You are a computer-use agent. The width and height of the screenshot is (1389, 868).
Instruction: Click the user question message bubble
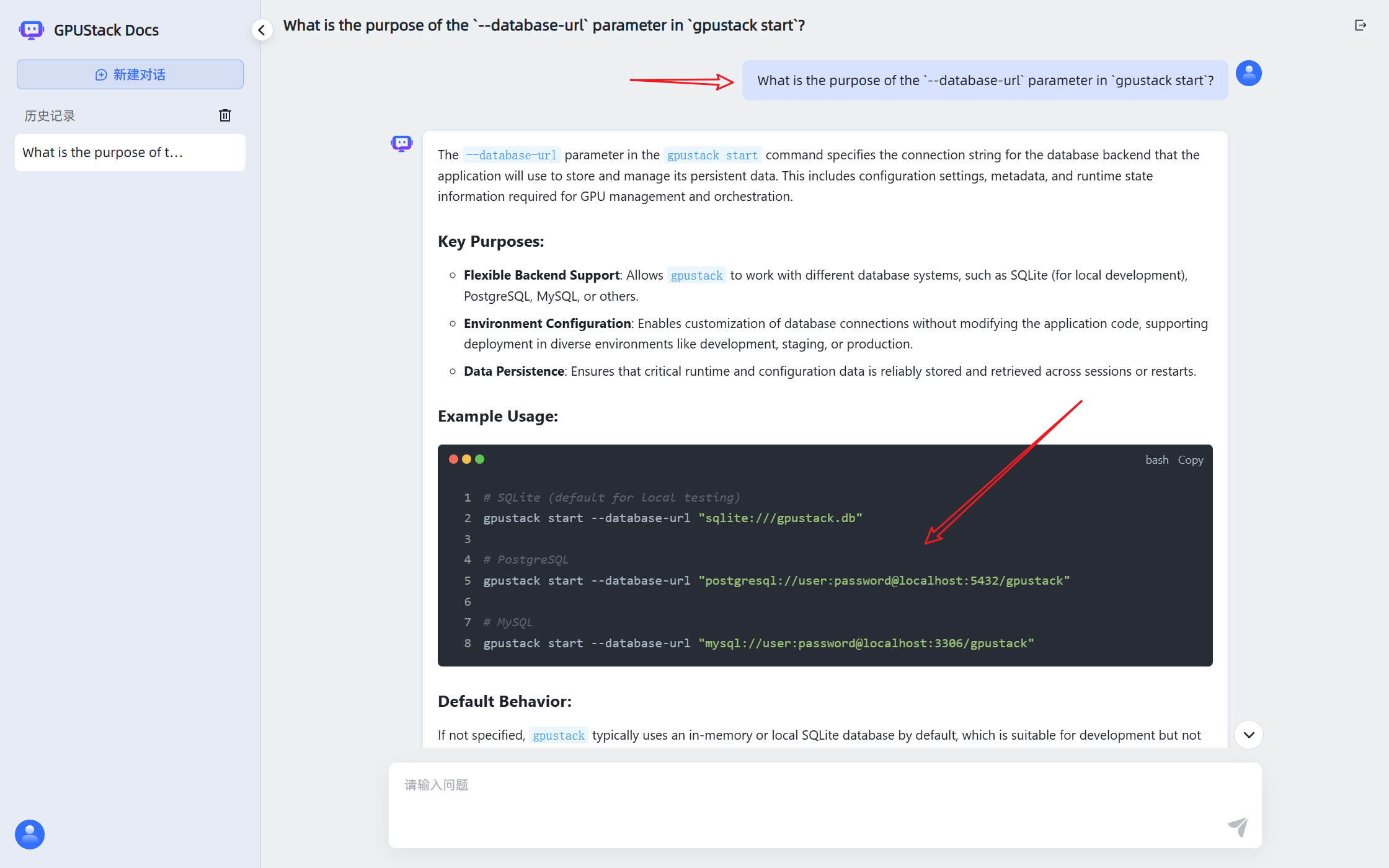(x=985, y=81)
